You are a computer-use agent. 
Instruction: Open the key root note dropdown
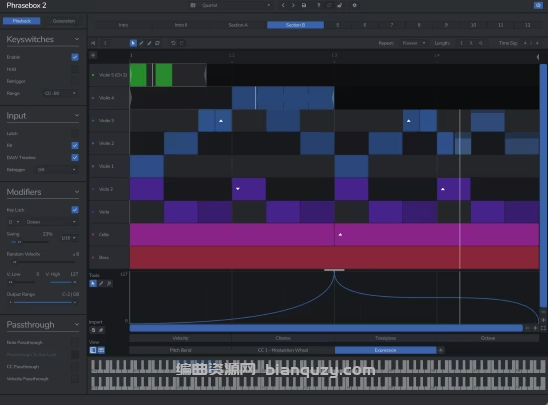14,222
